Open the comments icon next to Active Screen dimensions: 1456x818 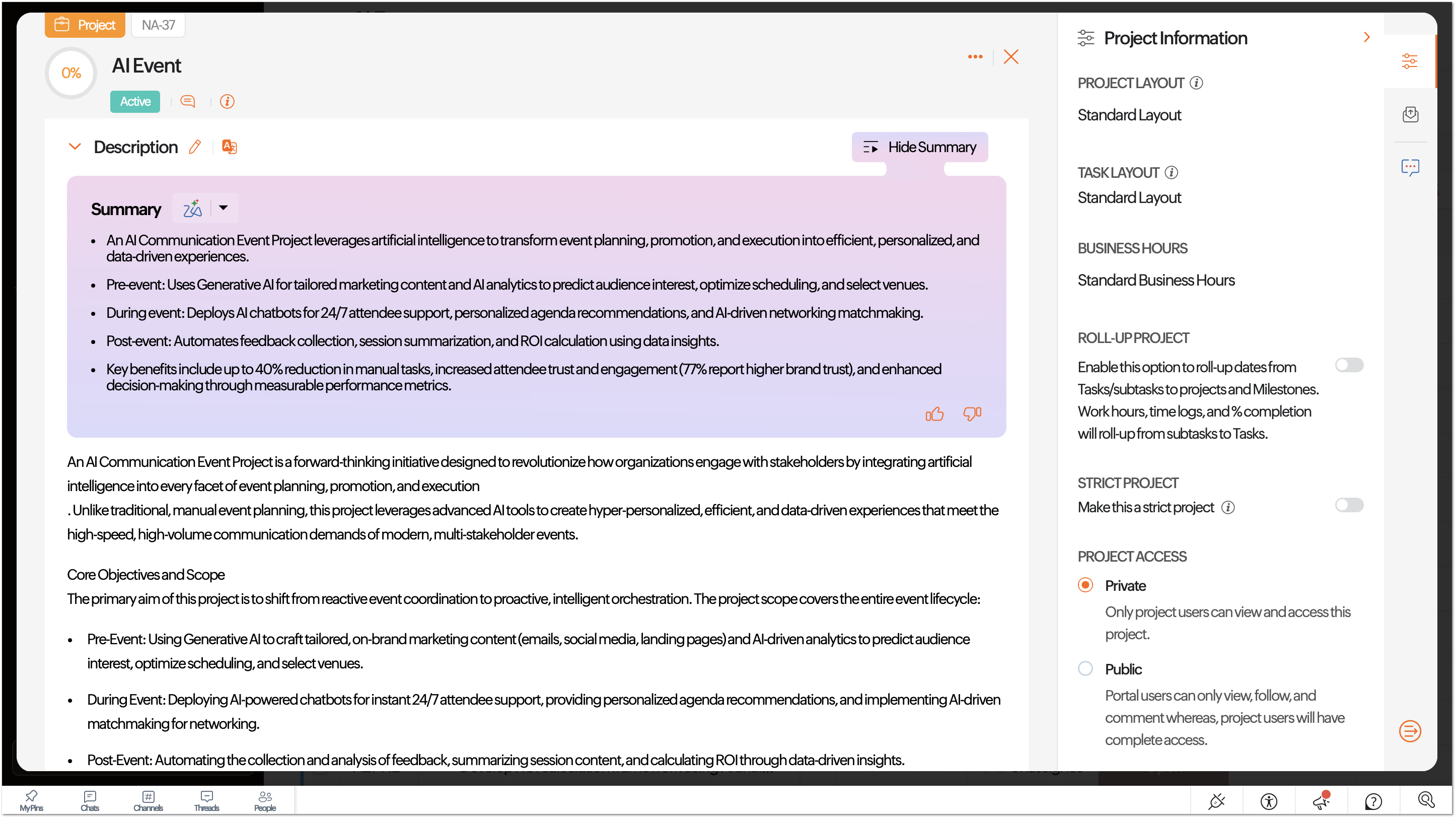click(x=188, y=101)
